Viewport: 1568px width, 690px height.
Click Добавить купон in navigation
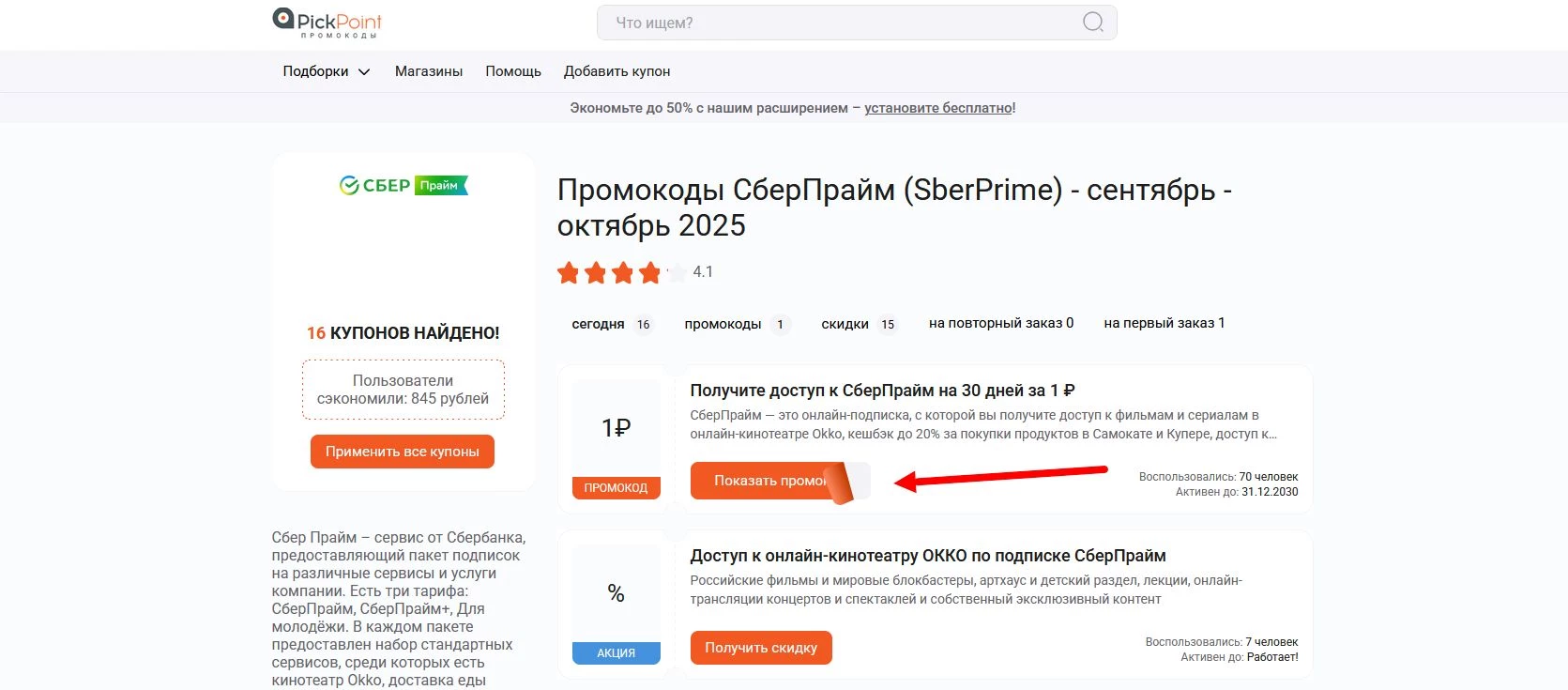[617, 71]
